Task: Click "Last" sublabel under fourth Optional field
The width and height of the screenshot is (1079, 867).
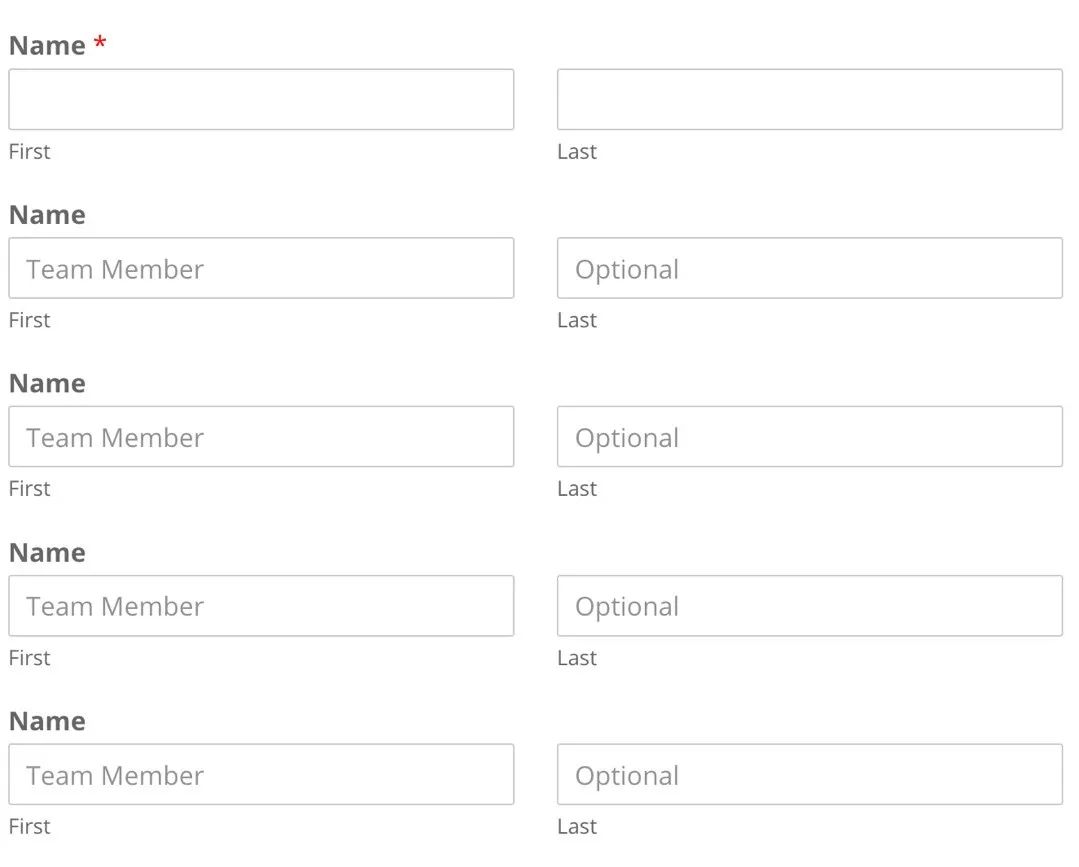Action: tap(577, 827)
